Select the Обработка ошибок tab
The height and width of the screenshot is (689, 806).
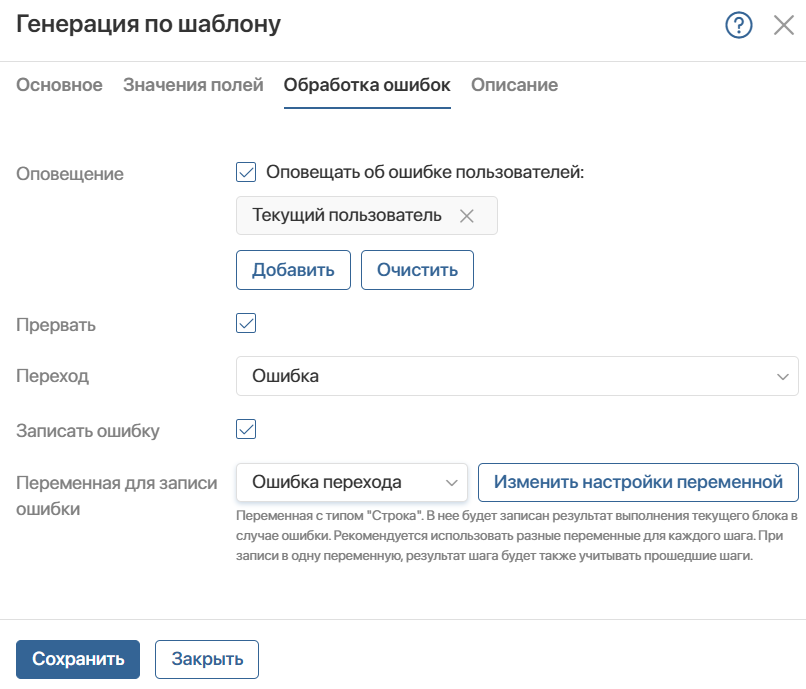[367, 85]
